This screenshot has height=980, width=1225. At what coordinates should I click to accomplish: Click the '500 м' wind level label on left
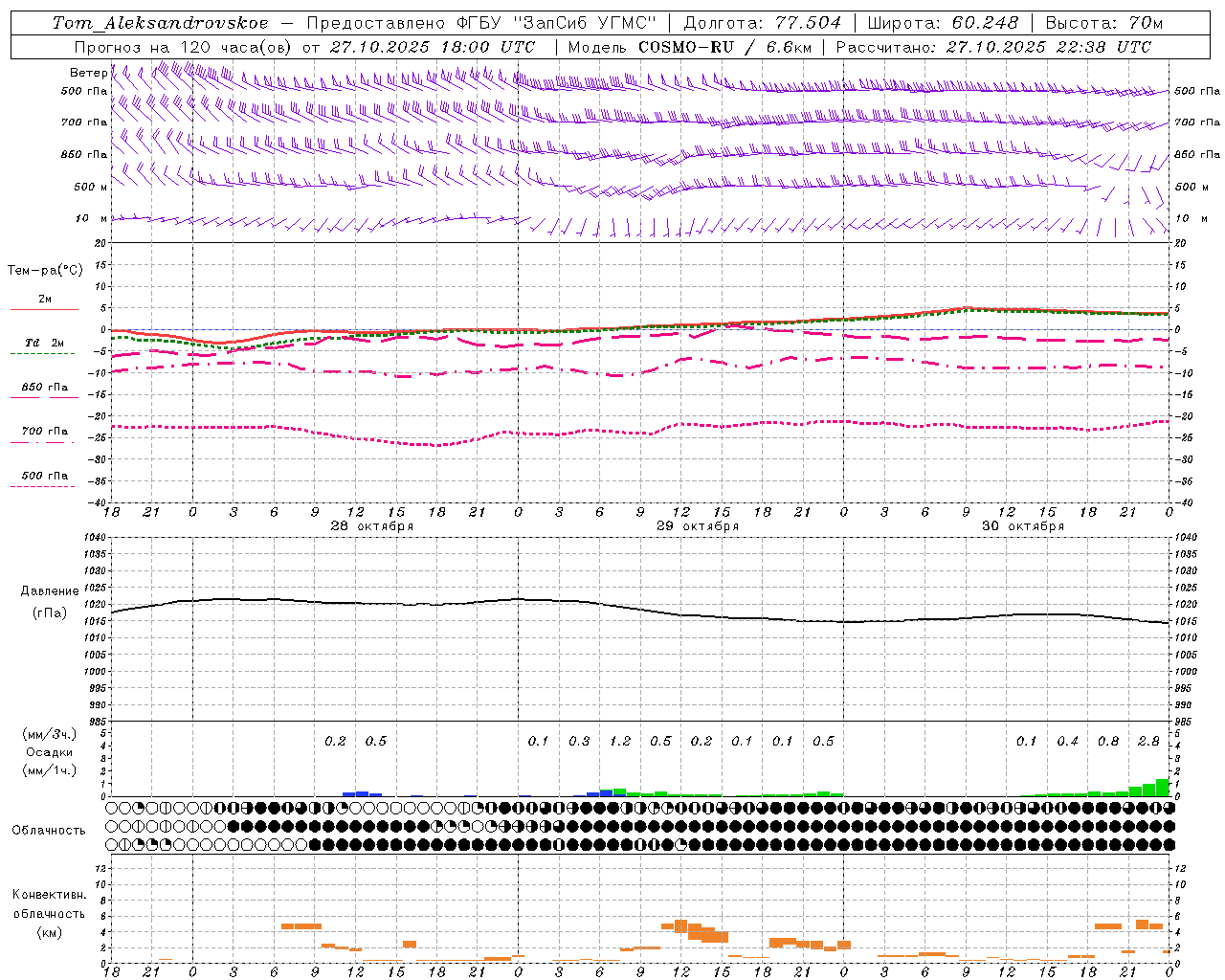tap(91, 187)
